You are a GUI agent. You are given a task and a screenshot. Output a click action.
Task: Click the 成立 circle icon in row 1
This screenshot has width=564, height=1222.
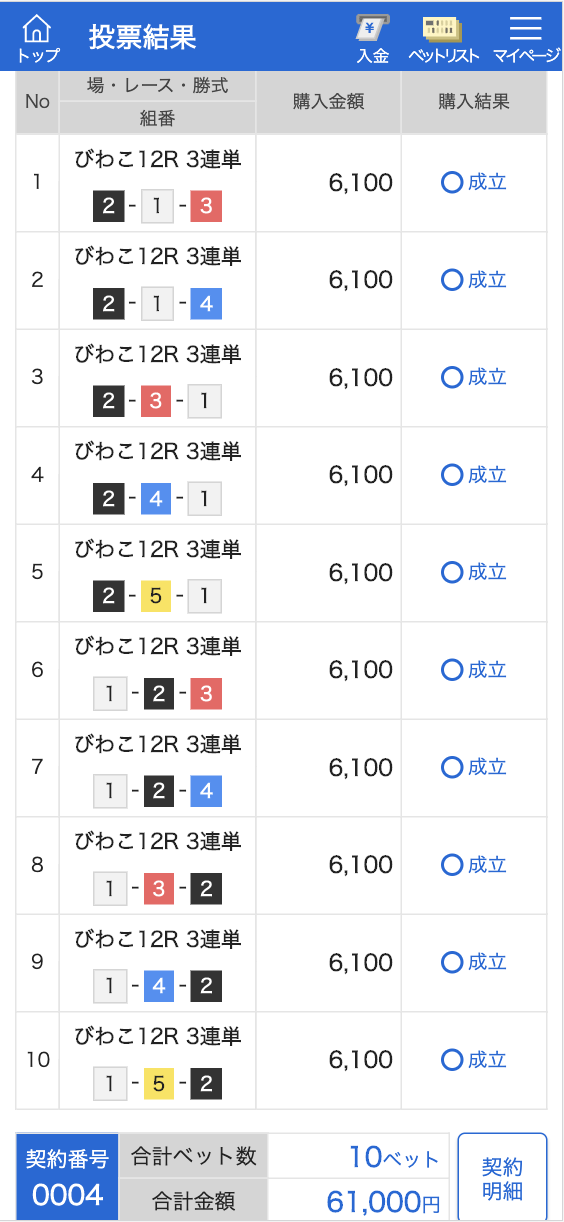[452, 182]
